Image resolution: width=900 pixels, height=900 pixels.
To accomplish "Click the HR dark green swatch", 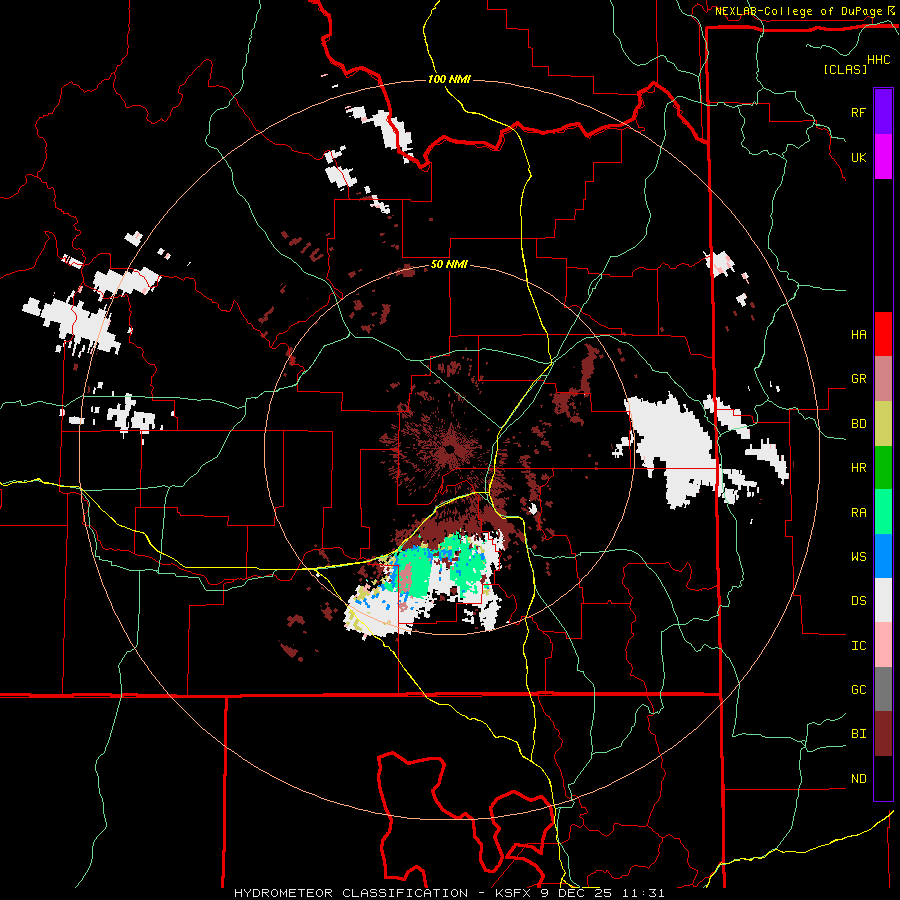I will click(883, 468).
